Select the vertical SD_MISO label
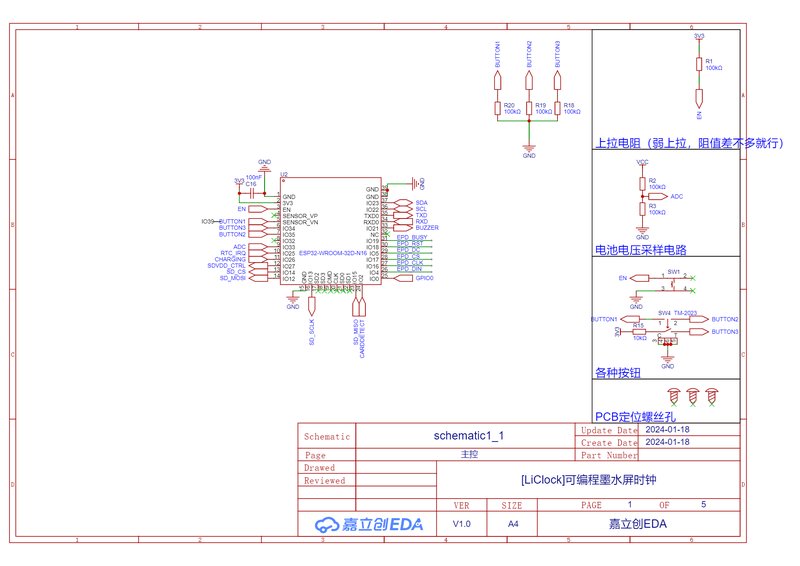The width and height of the screenshot is (800, 566). click(x=356, y=332)
